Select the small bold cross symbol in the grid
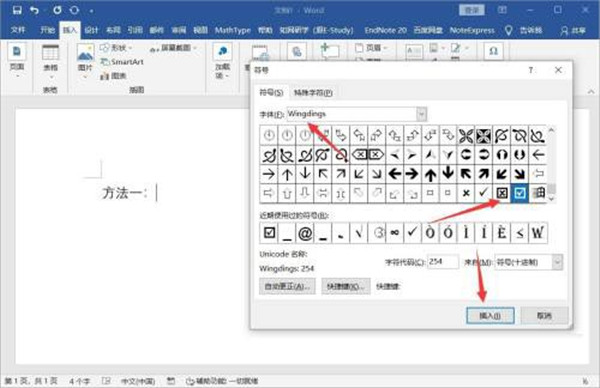The image size is (600, 388). tap(466, 193)
